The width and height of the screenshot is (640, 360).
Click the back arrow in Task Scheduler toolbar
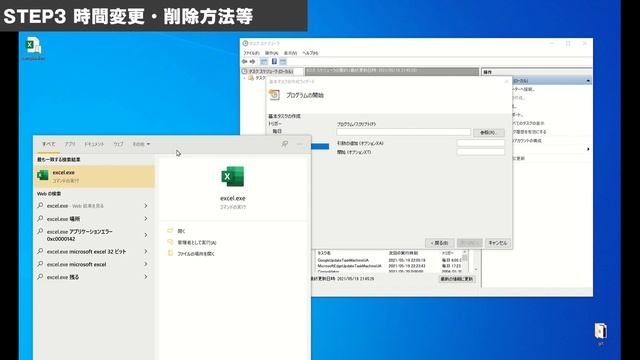coord(244,62)
